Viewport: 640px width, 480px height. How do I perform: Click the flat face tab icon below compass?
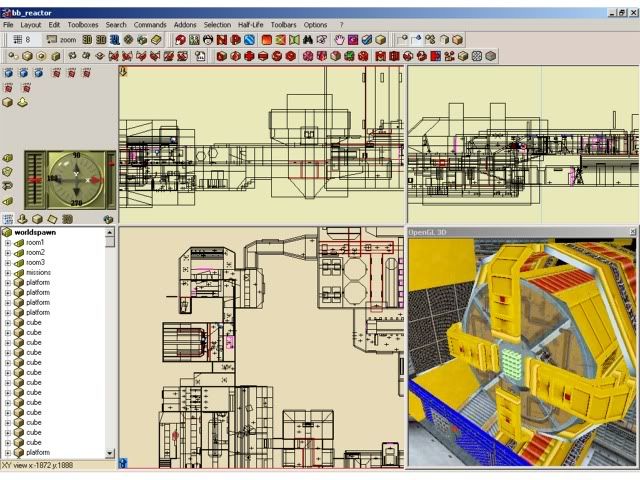[52, 219]
